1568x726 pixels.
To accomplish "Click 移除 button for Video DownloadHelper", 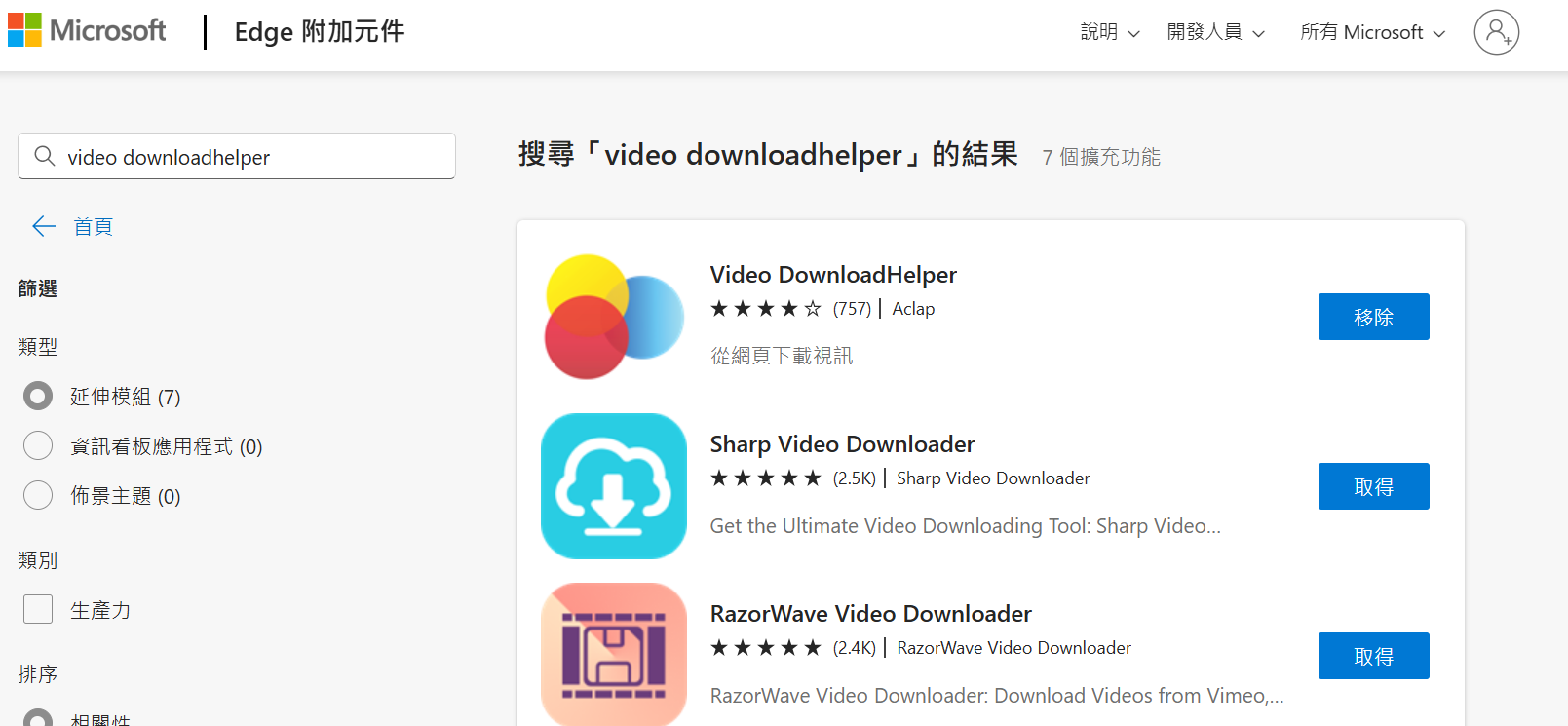I will coord(1373,317).
